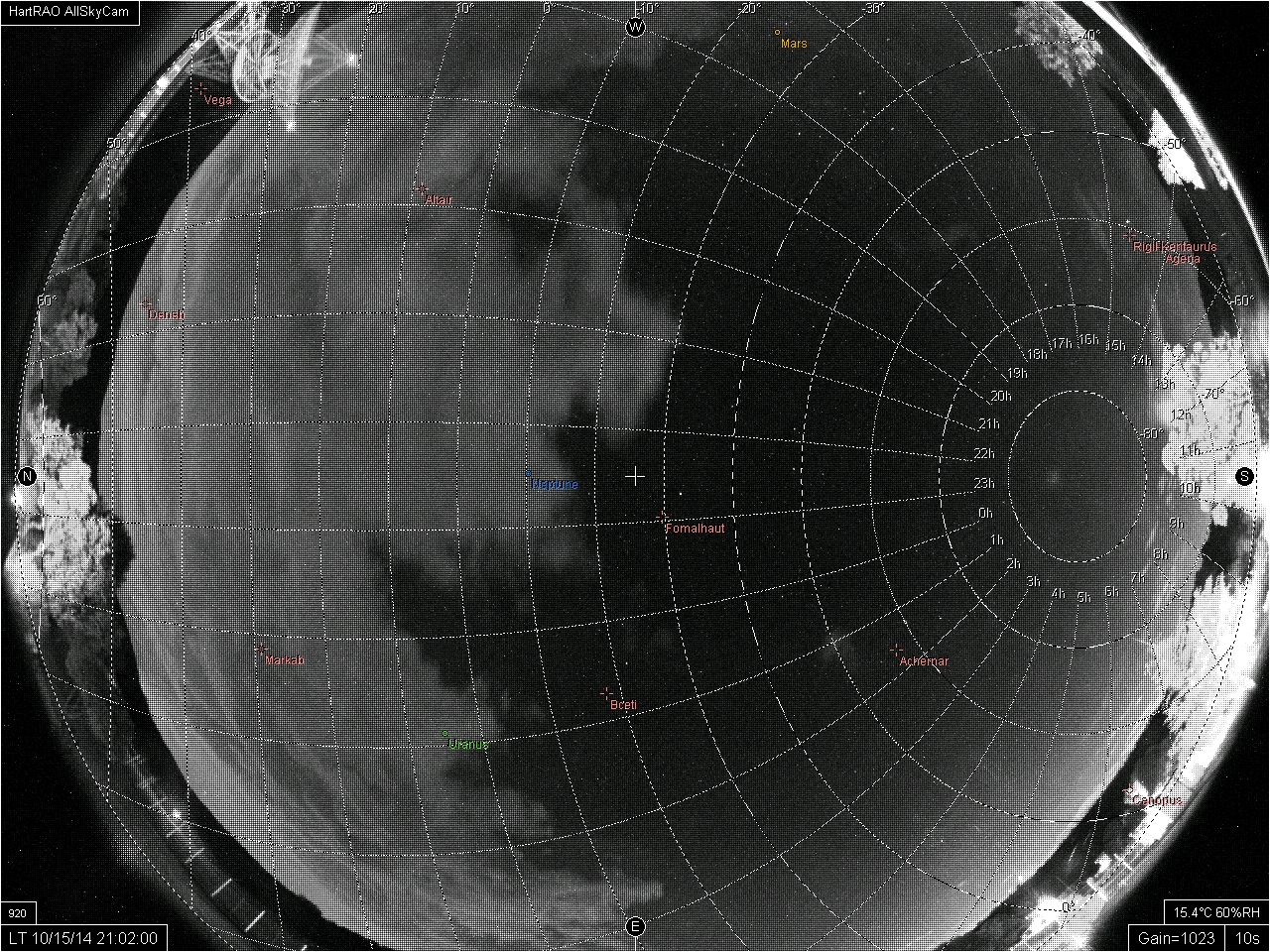Click the '14h' right ascension label
The height and width of the screenshot is (952, 1270).
click(1143, 361)
